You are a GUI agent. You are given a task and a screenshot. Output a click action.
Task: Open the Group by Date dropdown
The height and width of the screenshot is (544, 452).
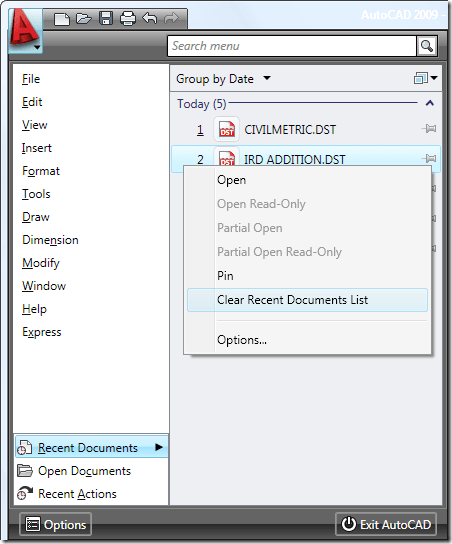[223, 79]
